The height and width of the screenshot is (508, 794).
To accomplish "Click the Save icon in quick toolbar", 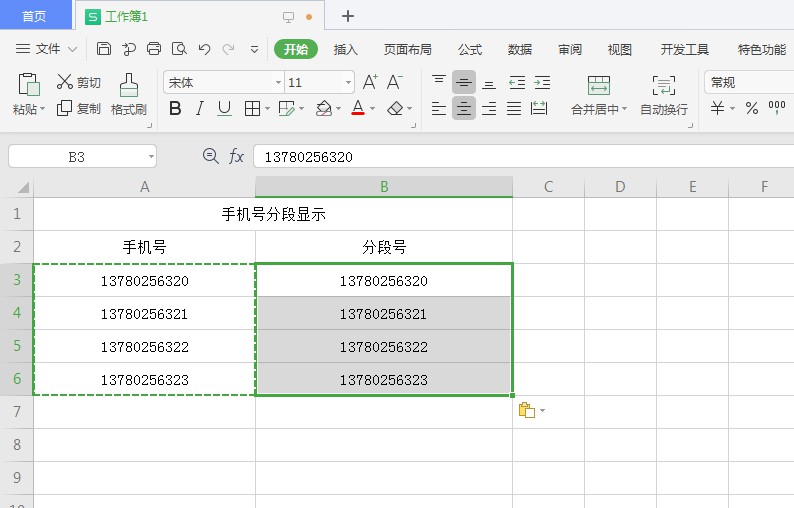I will [104, 49].
